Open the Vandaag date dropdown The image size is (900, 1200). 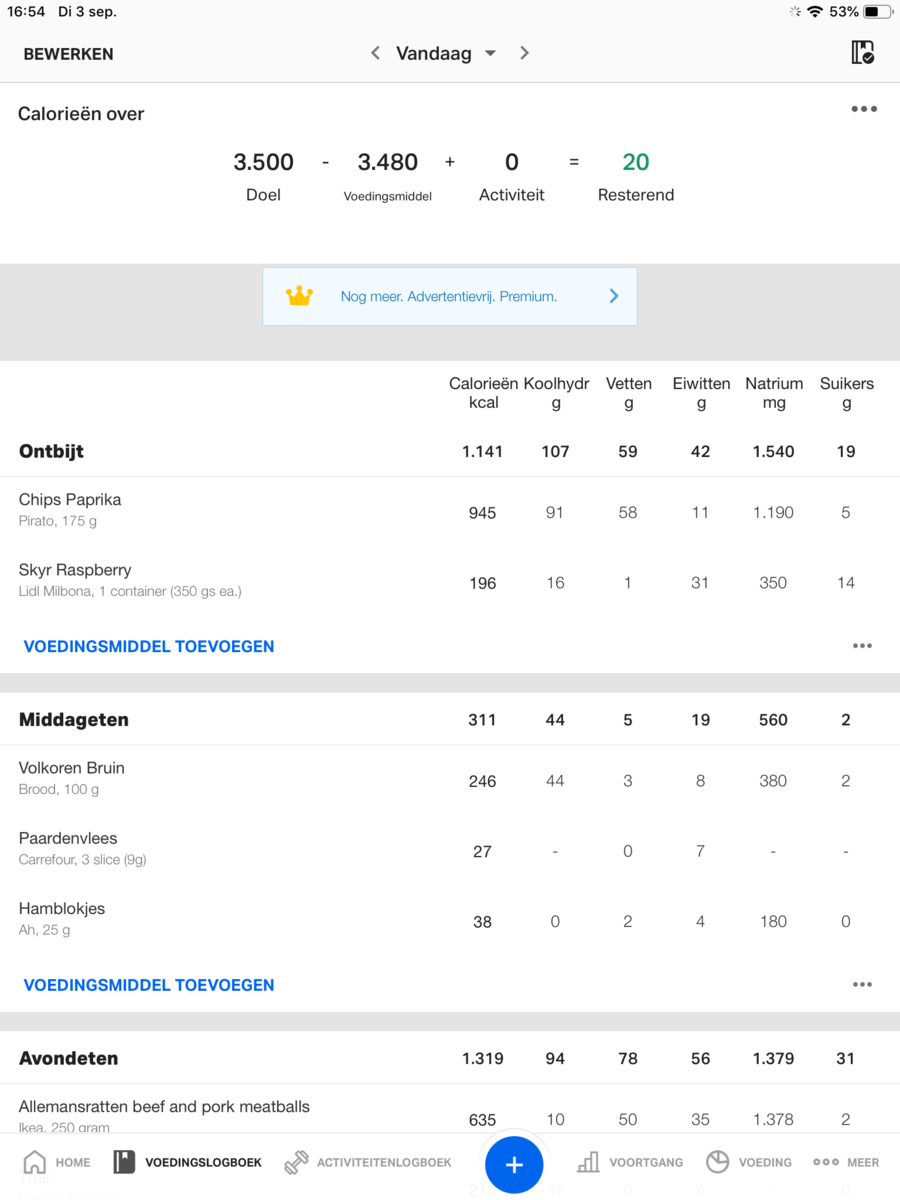(x=446, y=54)
